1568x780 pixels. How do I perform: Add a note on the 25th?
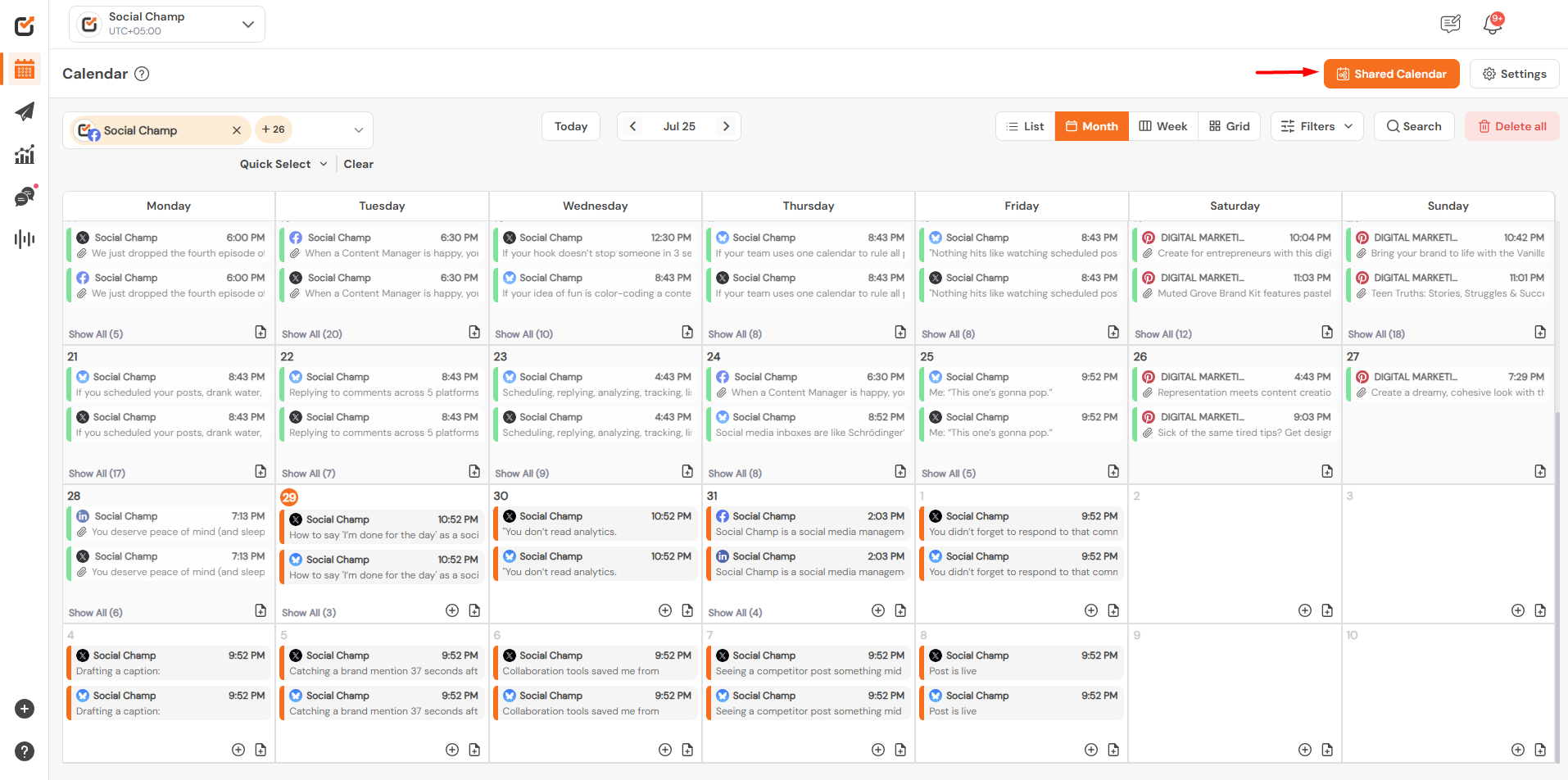tap(1113, 471)
